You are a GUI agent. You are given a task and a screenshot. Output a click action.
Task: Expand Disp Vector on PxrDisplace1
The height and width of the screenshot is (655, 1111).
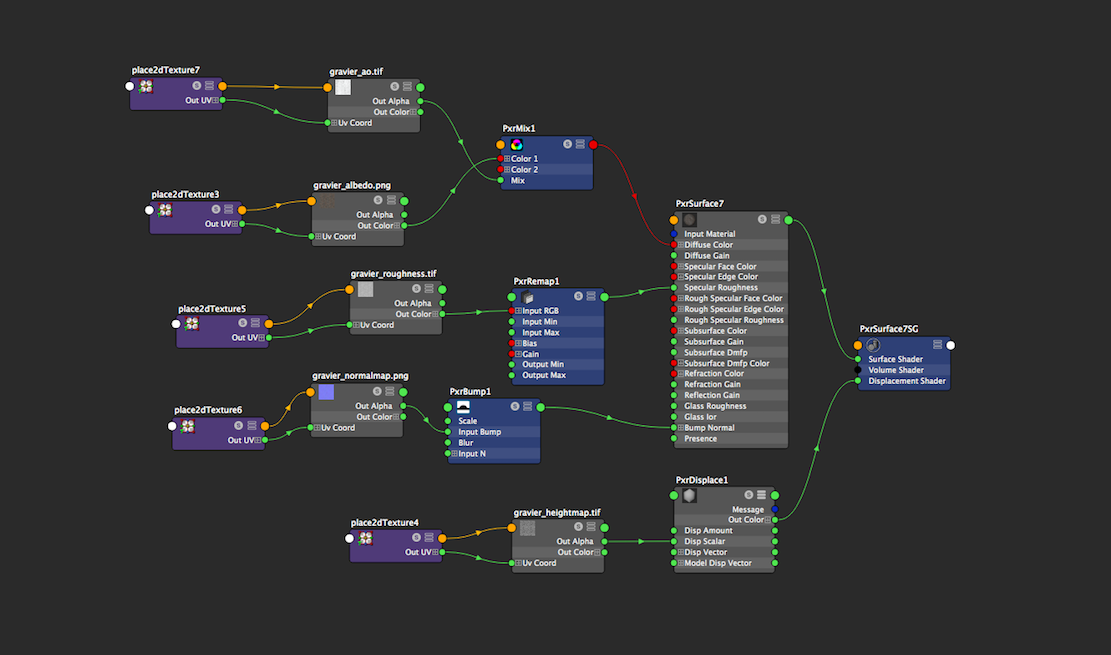pyautogui.click(x=680, y=553)
